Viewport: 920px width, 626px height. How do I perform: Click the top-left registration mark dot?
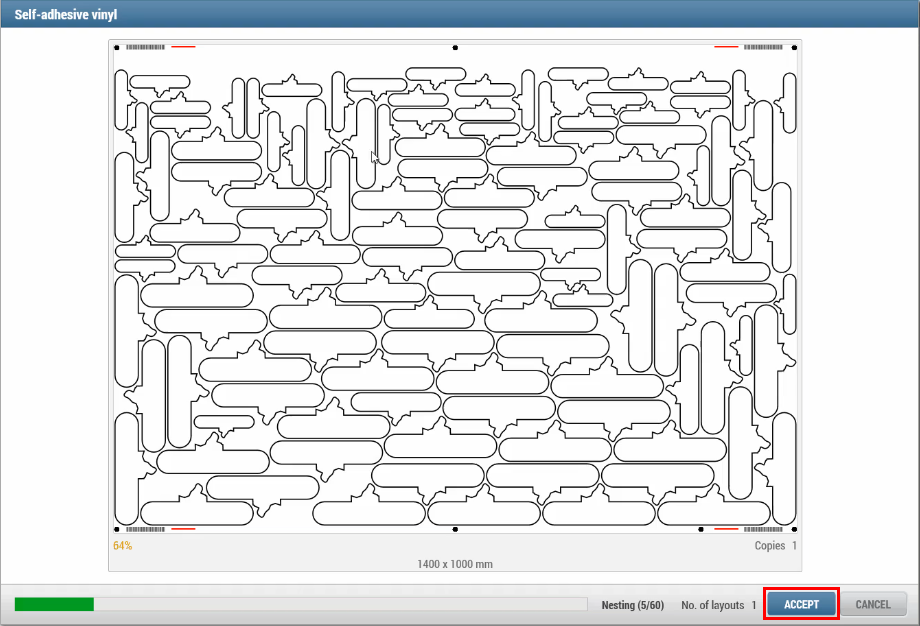117,47
